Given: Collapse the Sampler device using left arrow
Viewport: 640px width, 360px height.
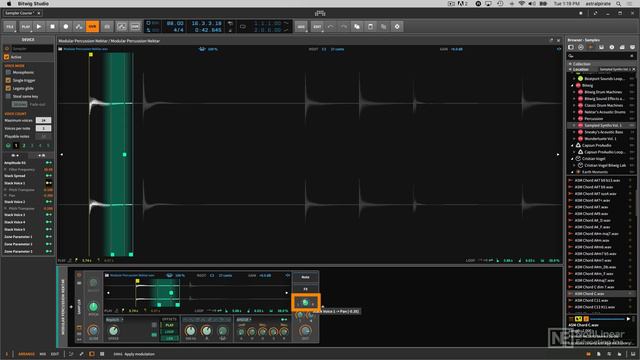Looking at the screenshot, I should click(71, 307).
